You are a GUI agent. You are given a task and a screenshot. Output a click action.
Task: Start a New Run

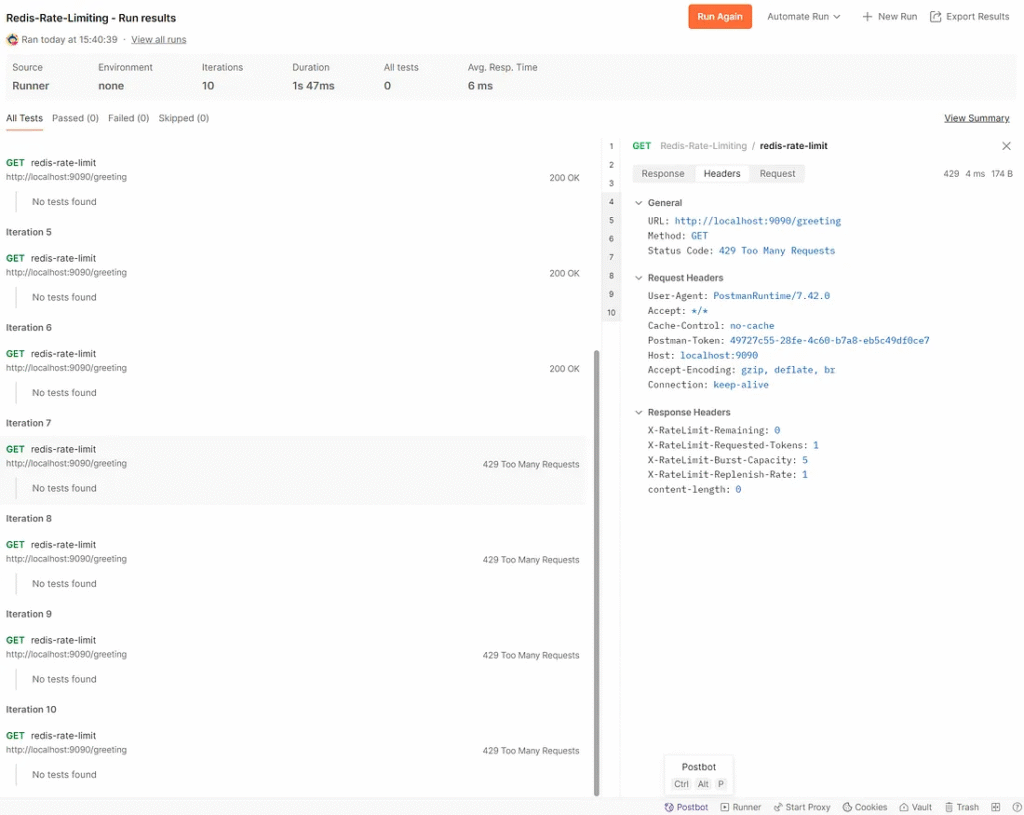pyautogui.click(x=889, y=17)
